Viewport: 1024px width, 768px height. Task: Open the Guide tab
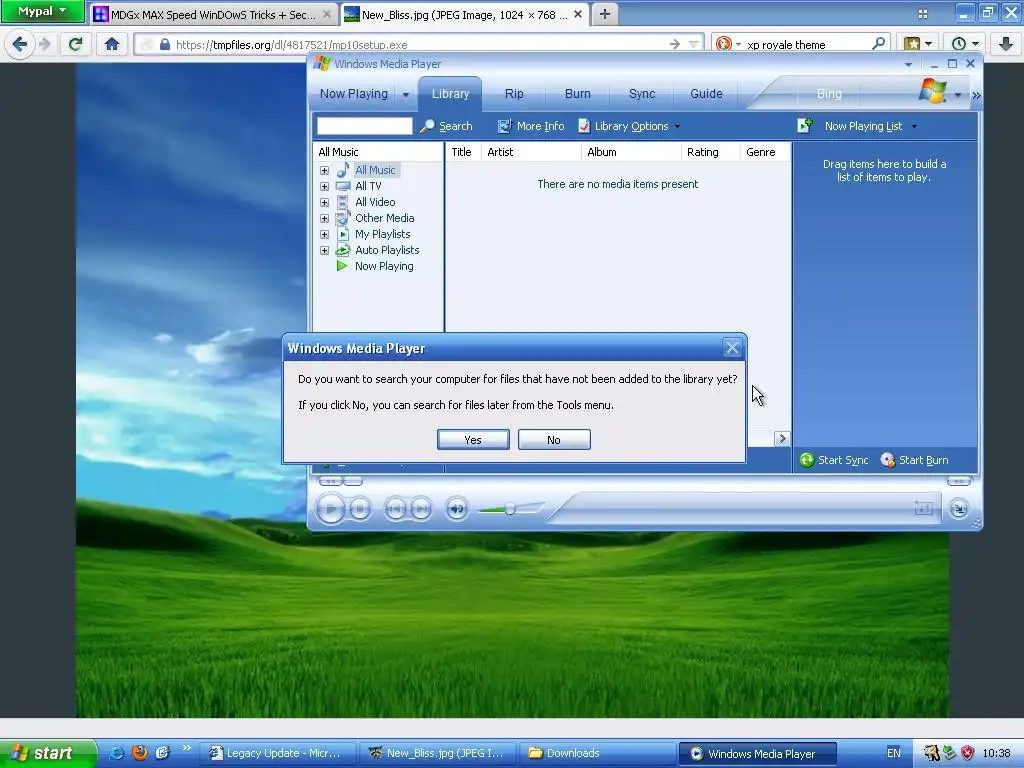pyautogui.click(x=706, y=93)
